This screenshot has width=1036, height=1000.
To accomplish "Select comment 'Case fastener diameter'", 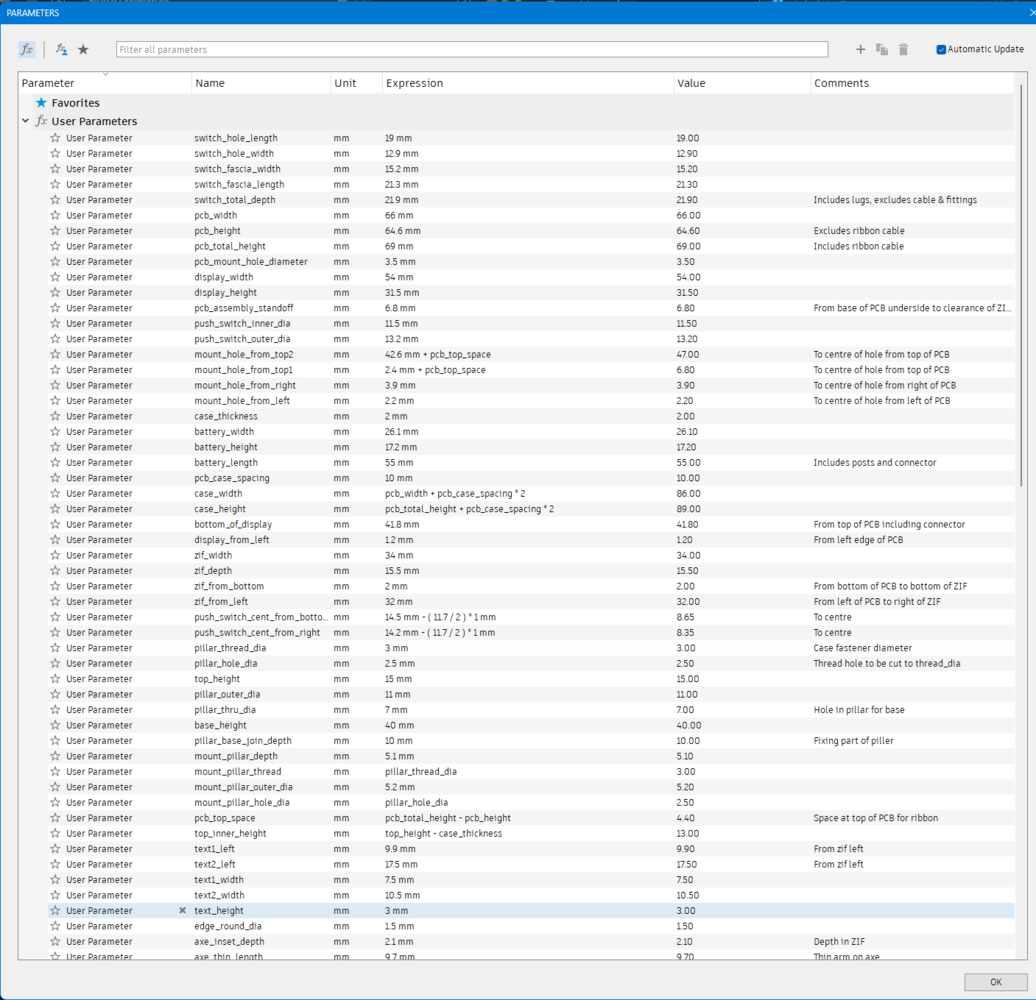I will tap(862, 648).
